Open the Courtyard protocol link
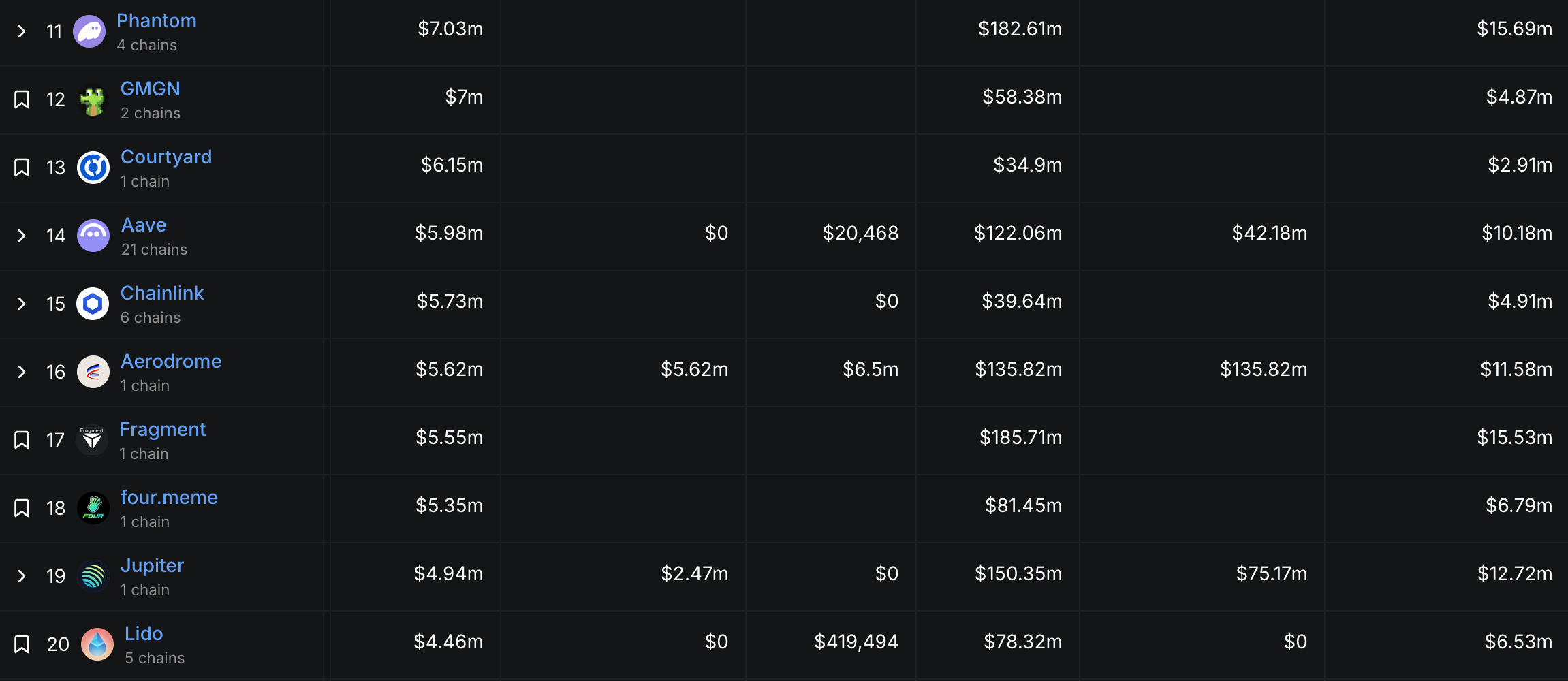This screenshot has width=1568, height=681. pyautogui.click(x=166, y=157)
